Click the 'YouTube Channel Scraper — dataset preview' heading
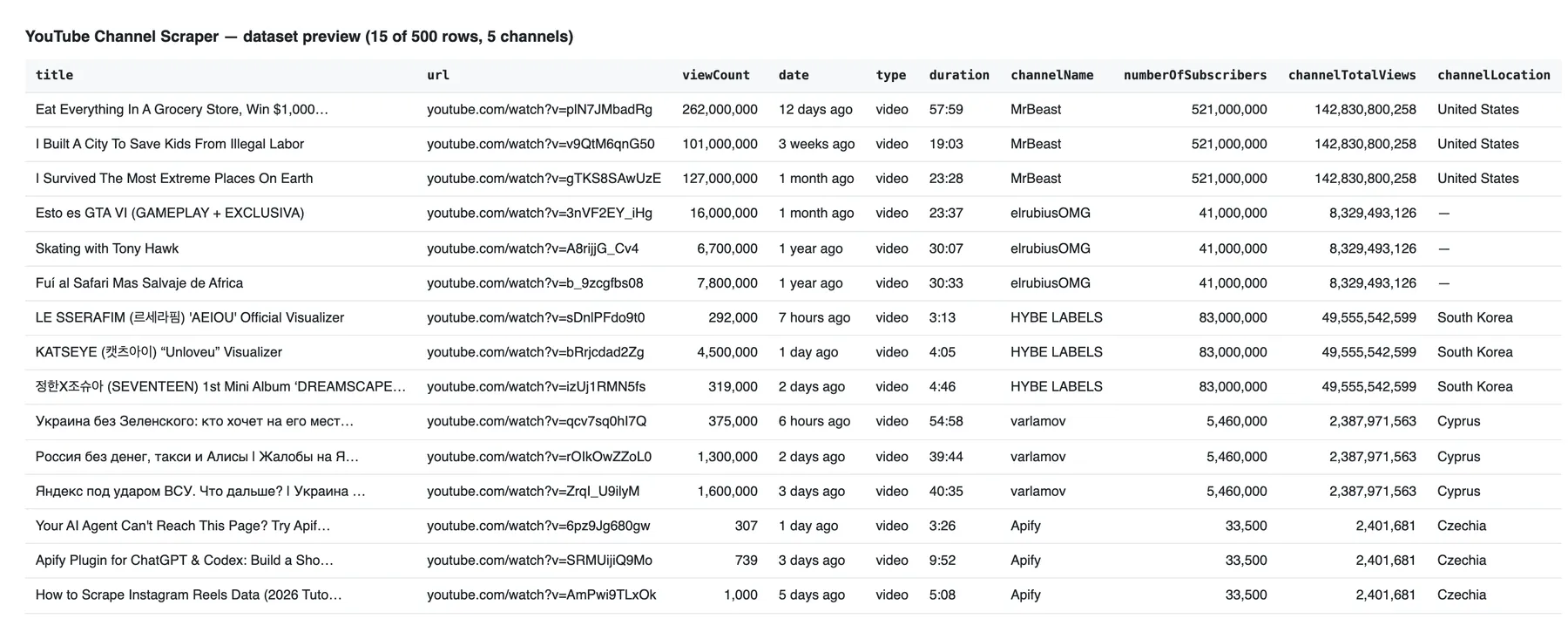The height and width of the screenshot is (639, 1568). point(299,37)
